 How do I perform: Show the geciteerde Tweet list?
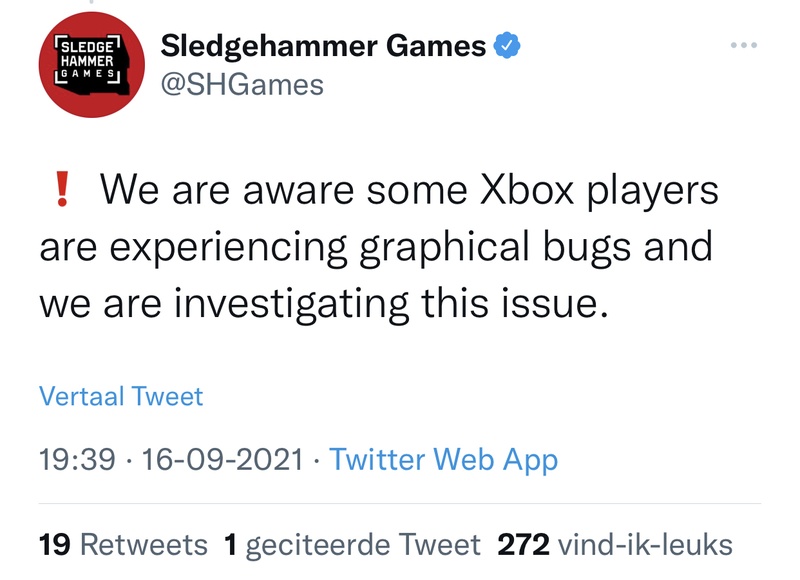(363, 545)
